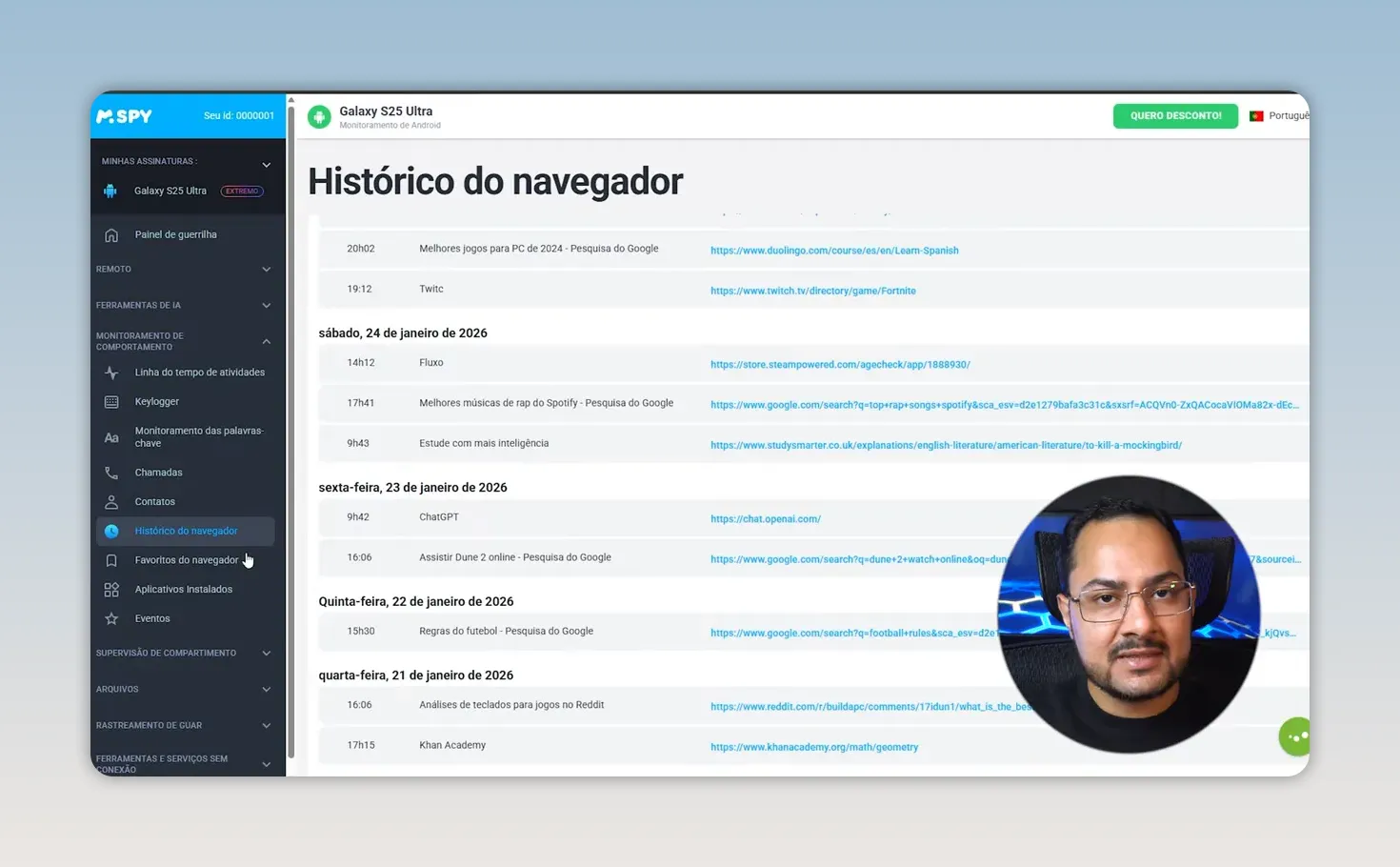Image resolution: width=1400 pixels, height=867 pixels.
Task: Open the reddit.com buildapc link
Action: (871, 707)
